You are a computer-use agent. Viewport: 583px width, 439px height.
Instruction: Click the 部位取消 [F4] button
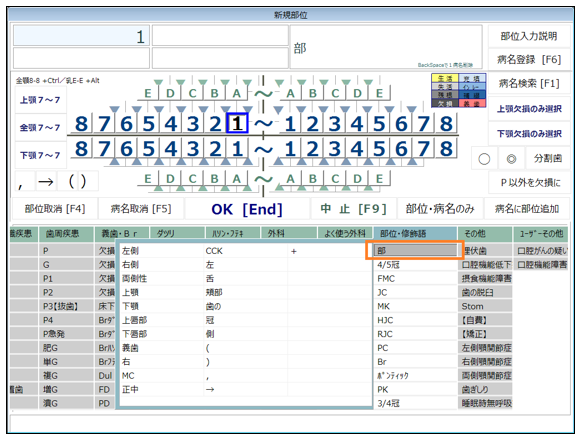[x=55, y=209]
